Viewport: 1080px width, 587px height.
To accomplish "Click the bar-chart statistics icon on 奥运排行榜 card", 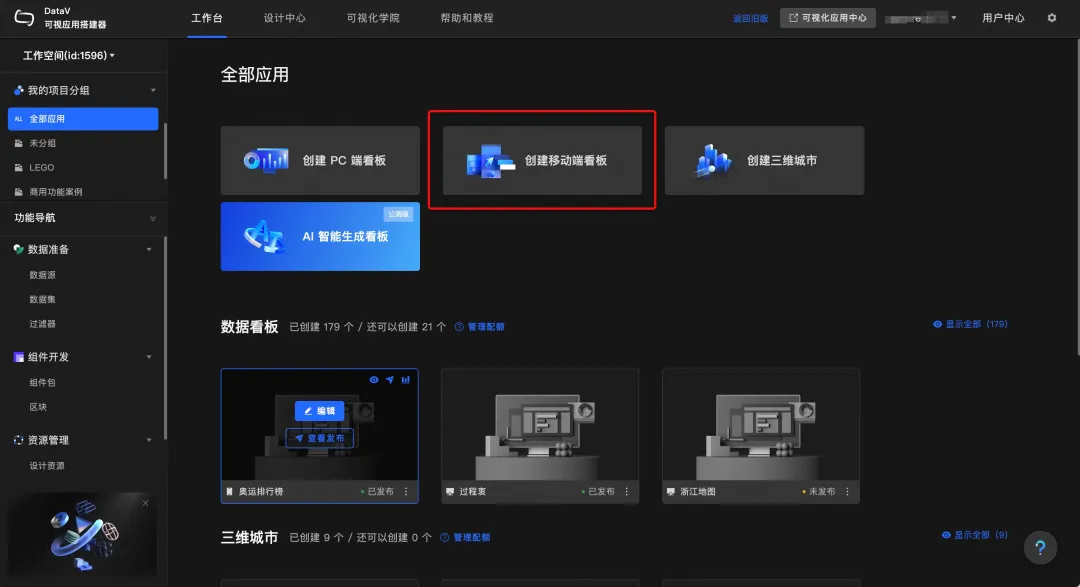I will click(x=406, y=380).
